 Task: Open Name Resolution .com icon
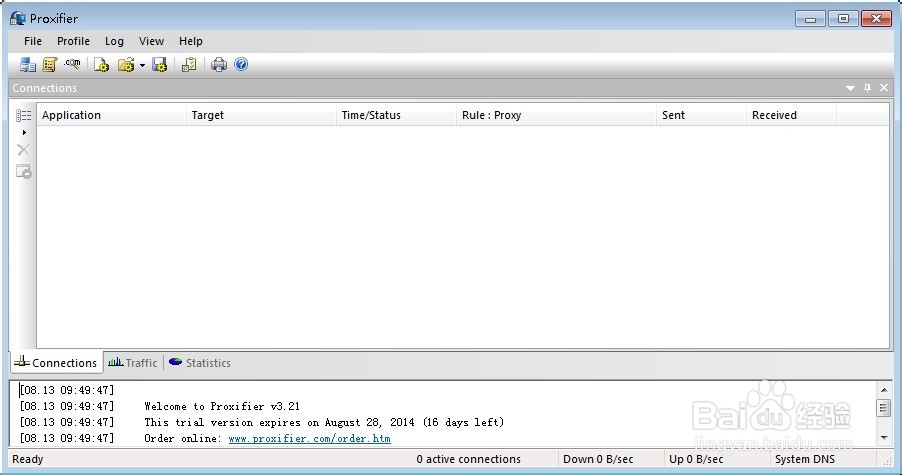pyautogui.click(x=72, y=64)
